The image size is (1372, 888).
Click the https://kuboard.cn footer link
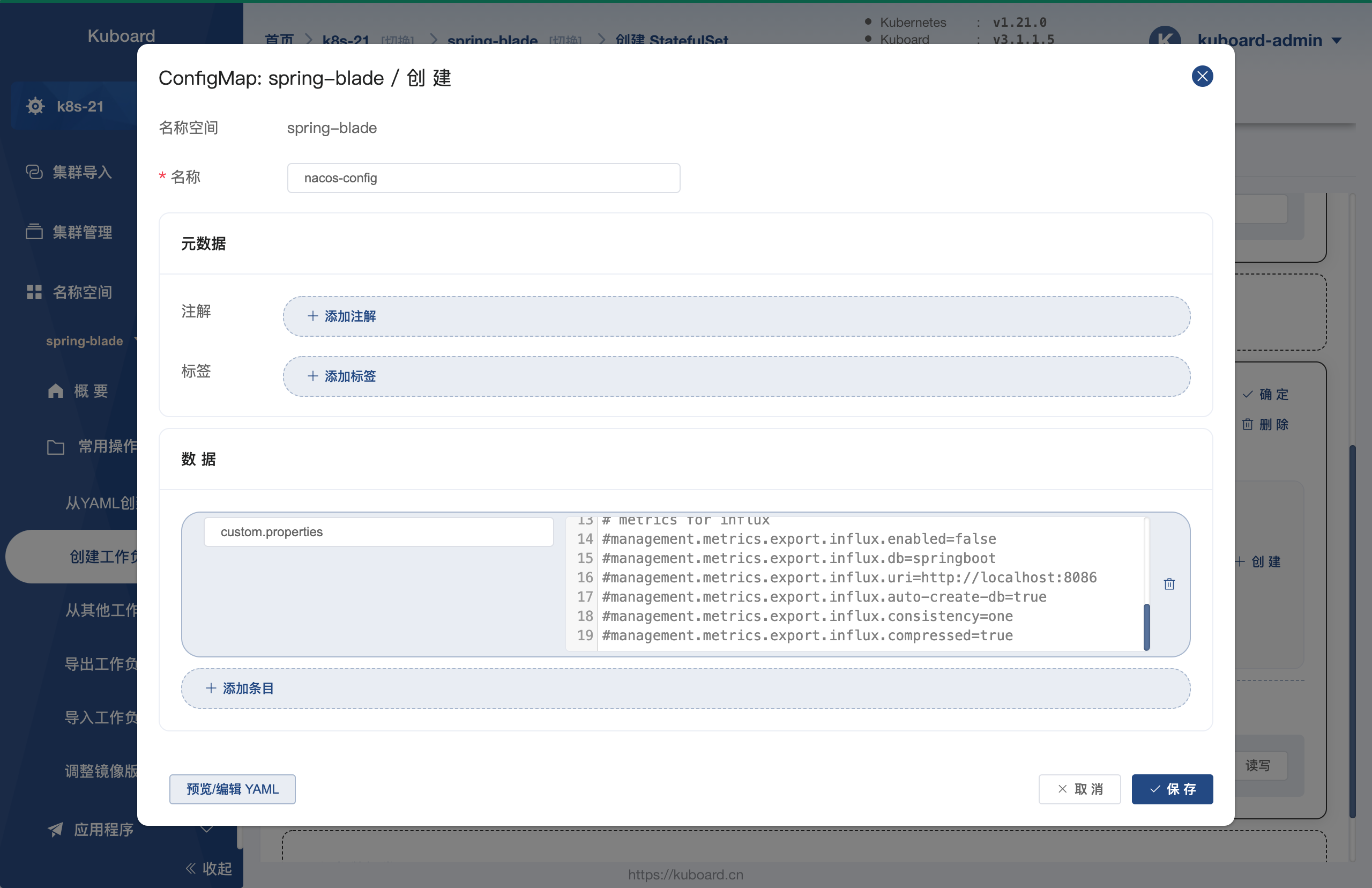click(x=685, y=874)
